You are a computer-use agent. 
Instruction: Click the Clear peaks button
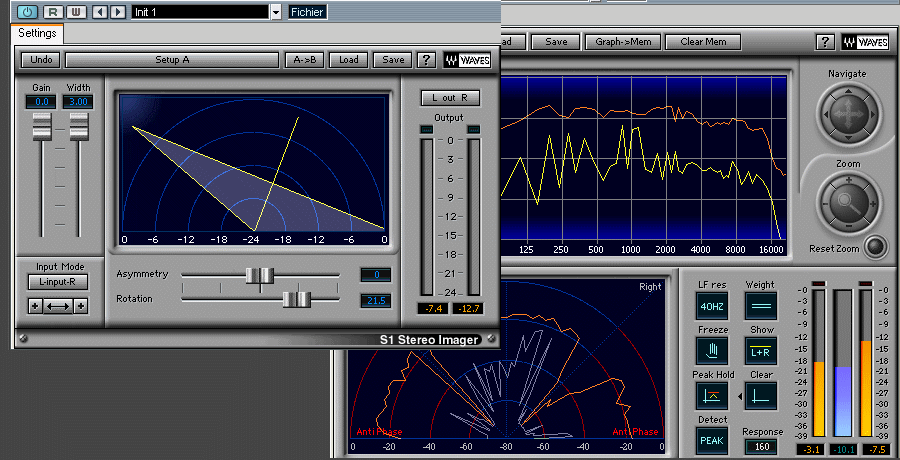pos(761,396)
